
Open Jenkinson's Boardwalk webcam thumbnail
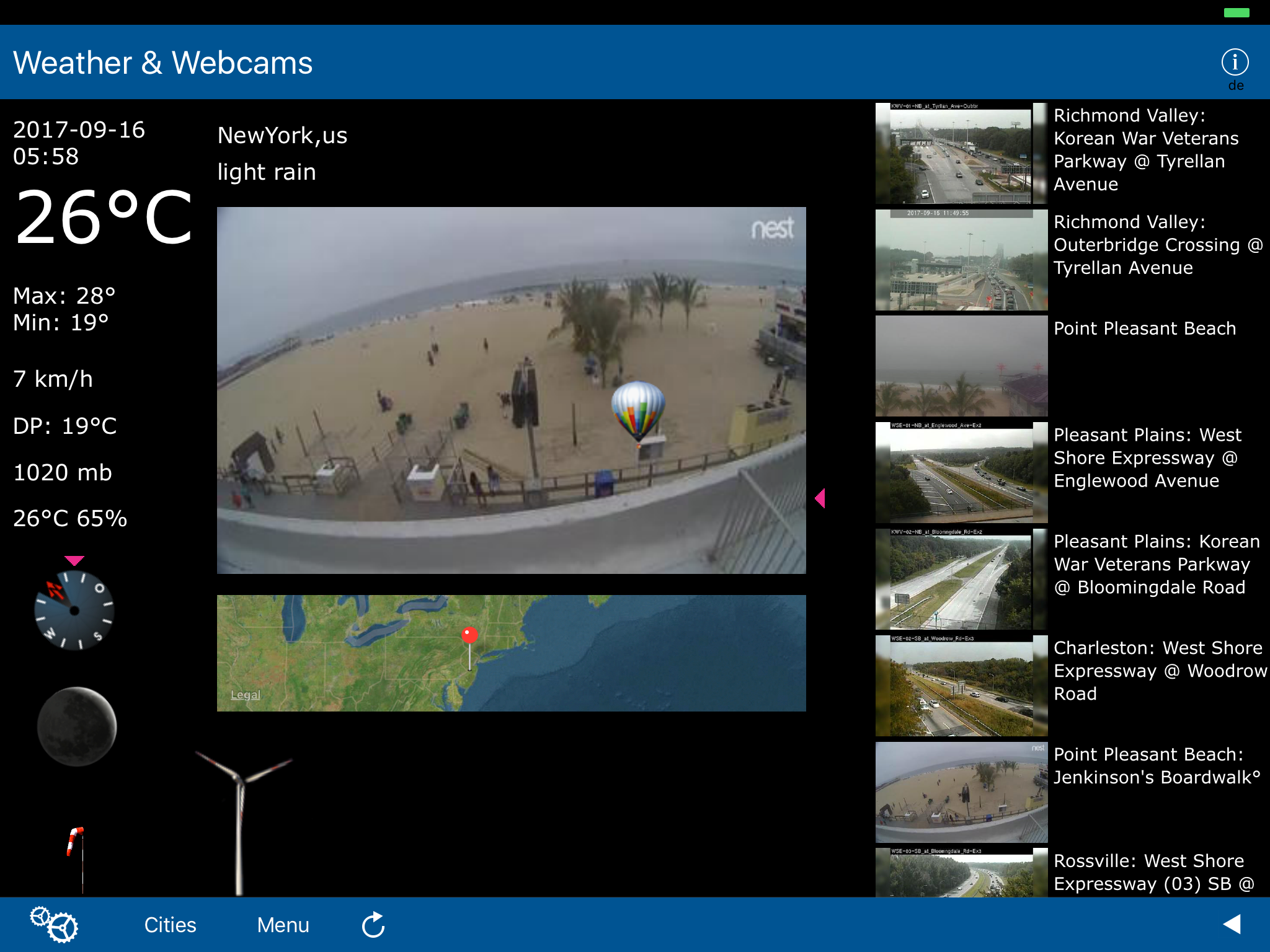tap(961, 792)
